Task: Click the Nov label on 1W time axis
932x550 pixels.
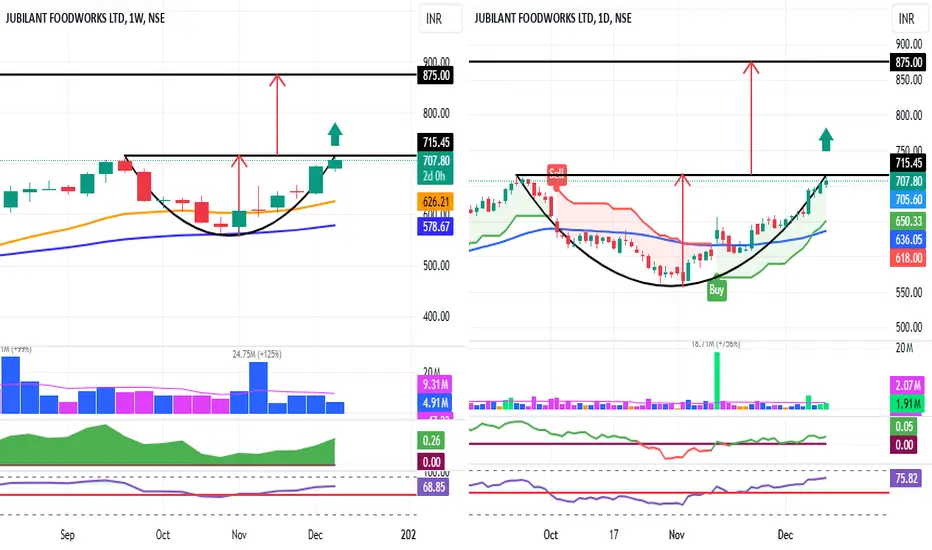Action: point(239,535)
